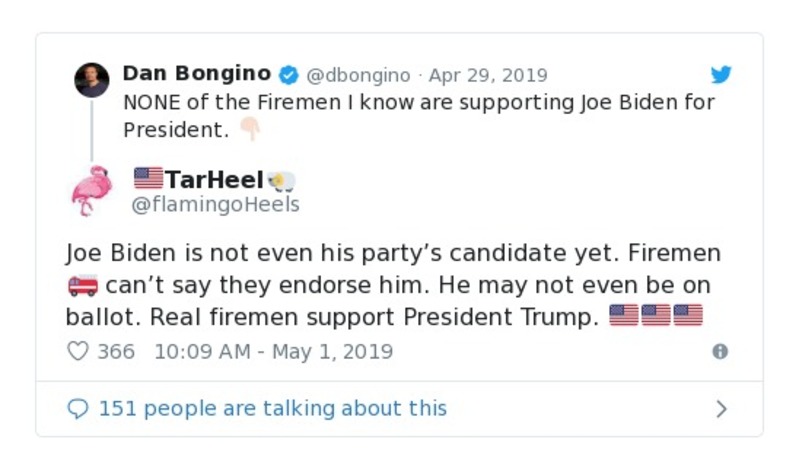Click the sheep emoji after TarHeel
The height and width of the screenshot is (468, 799).
click(283, 181)
